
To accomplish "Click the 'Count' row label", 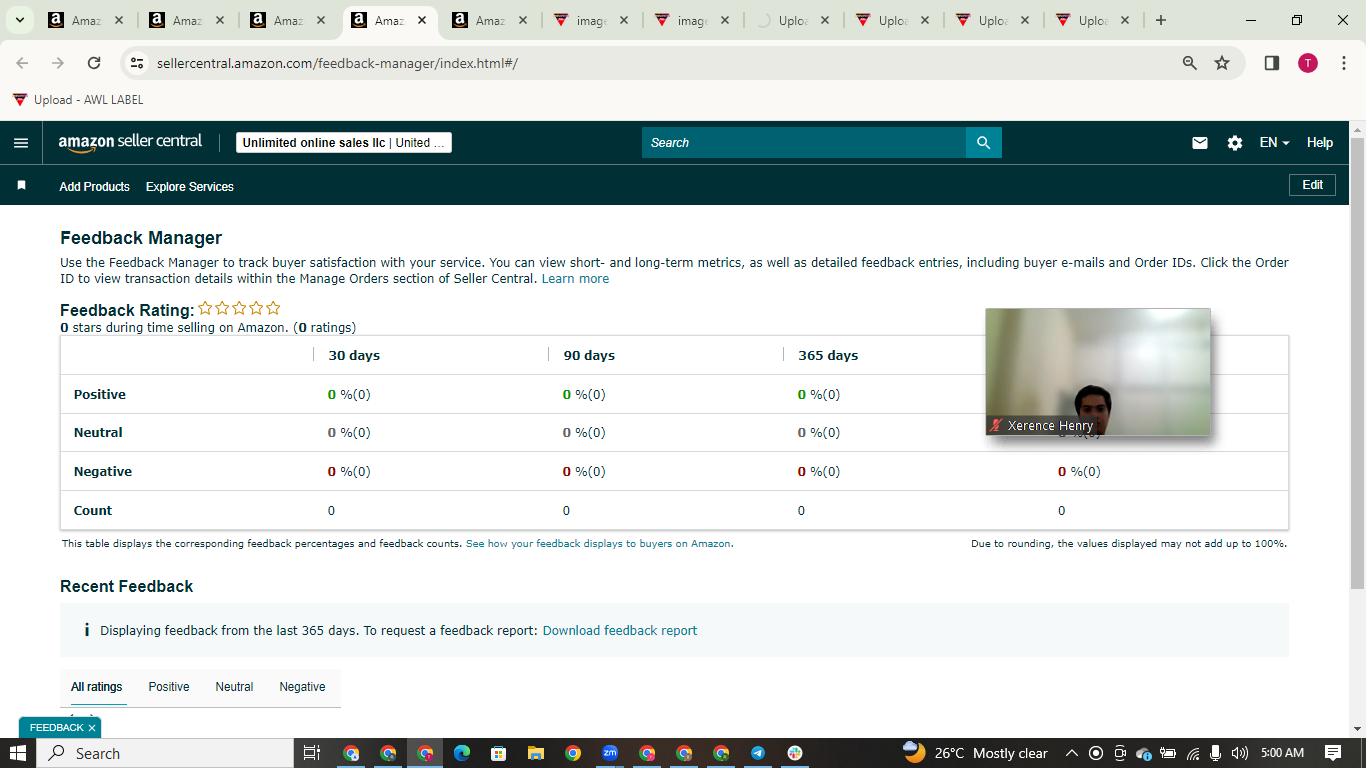I will click(93, 511).
